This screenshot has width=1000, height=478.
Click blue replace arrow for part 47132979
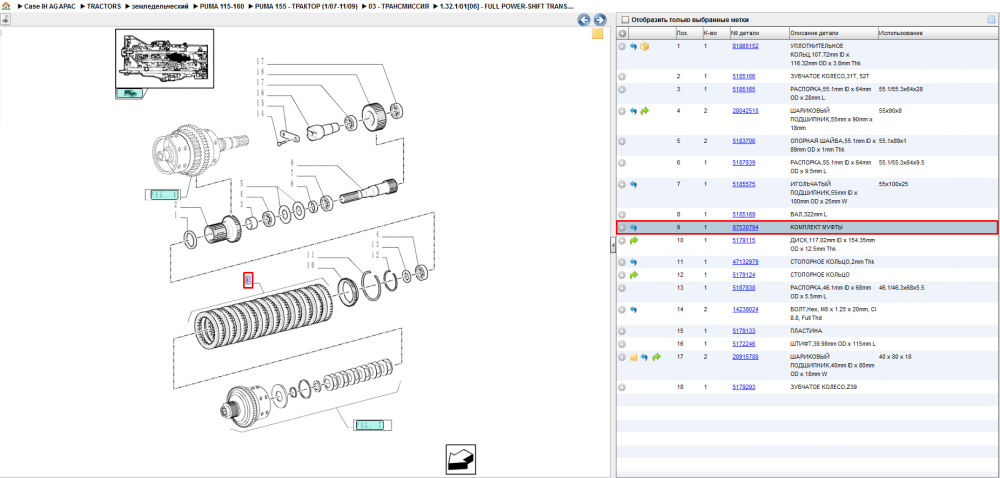633,262
